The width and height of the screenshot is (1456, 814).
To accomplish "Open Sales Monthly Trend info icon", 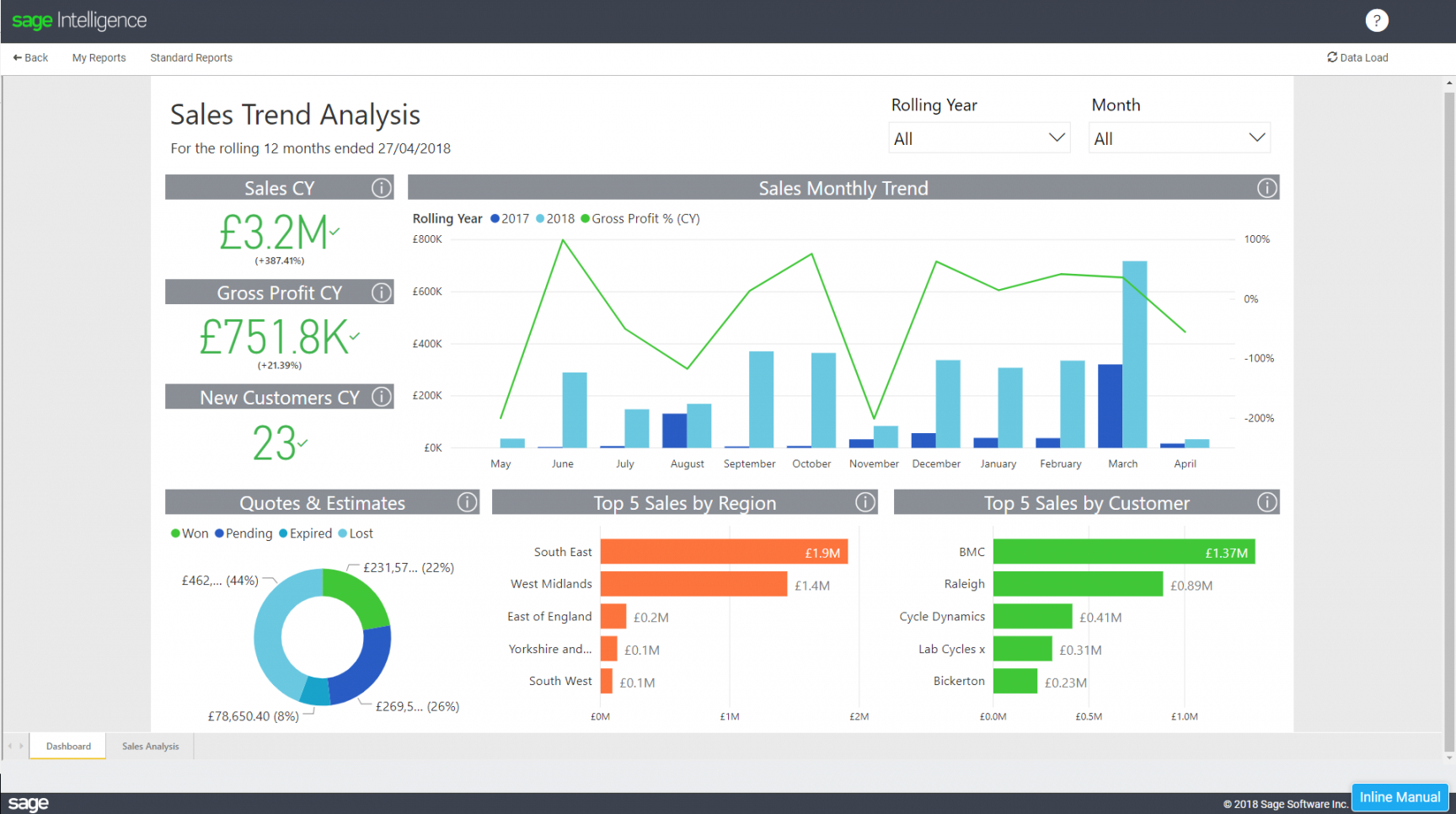I will tap(1266, 188).
